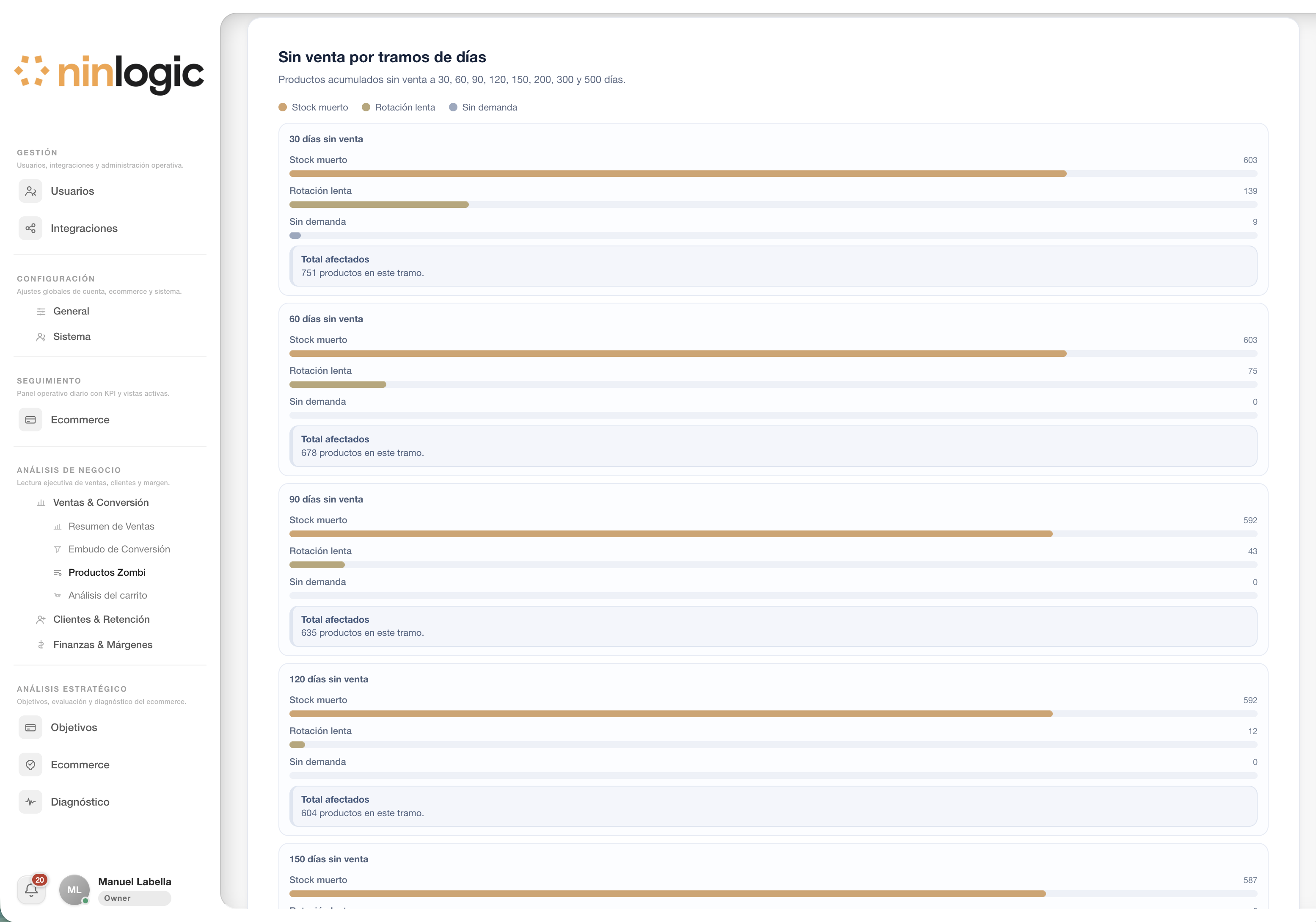The image size is (1316, 922).
Task: Click Rotación lenta bar in 90 días card
Action: [x=317, y=565]
